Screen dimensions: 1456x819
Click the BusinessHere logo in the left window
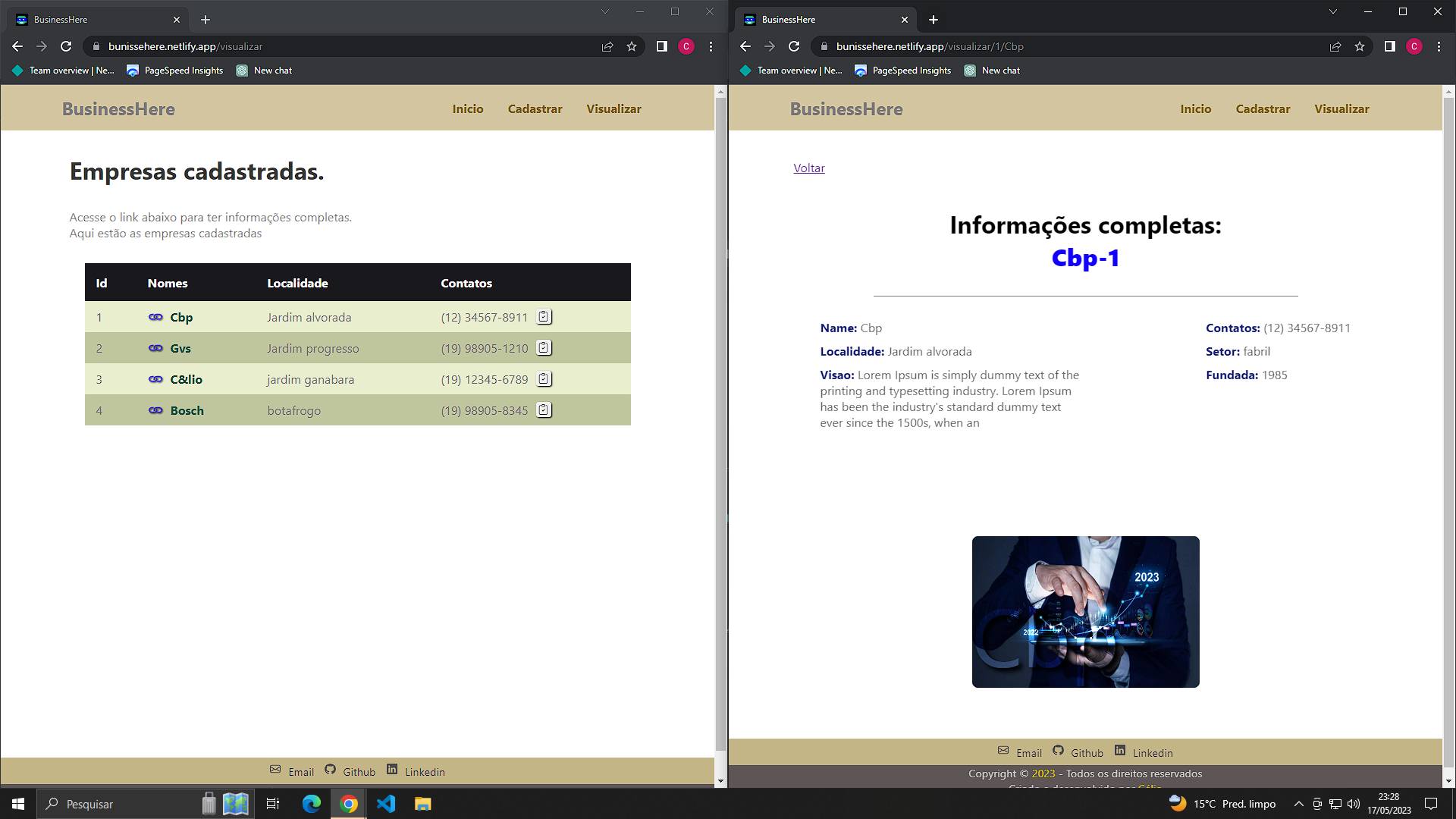(118, 108)
